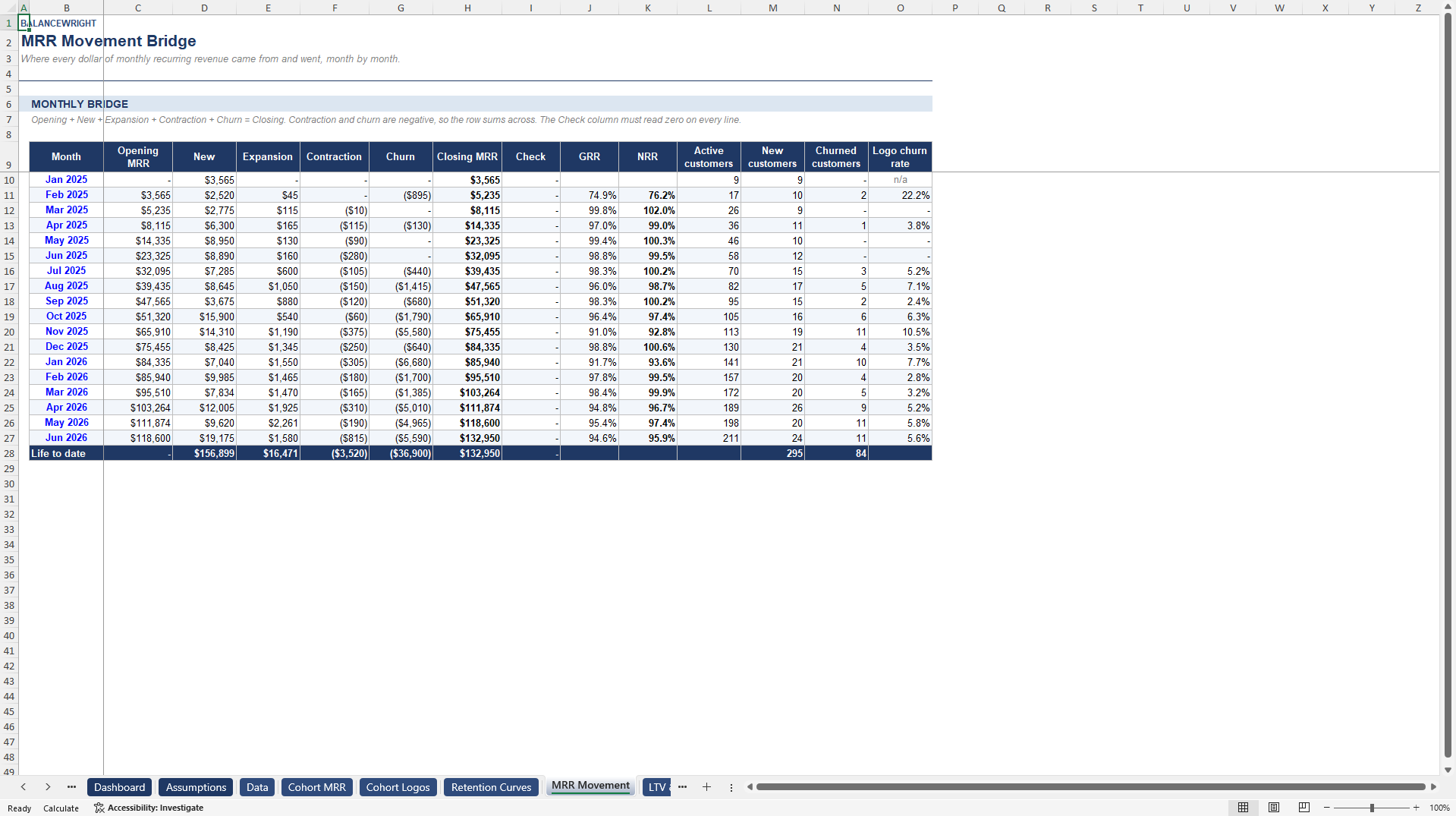The width and height of the screenshot is (1456, 816).
Task: Click the ($6,680) churn cell
Action: (x=401, y=362)
